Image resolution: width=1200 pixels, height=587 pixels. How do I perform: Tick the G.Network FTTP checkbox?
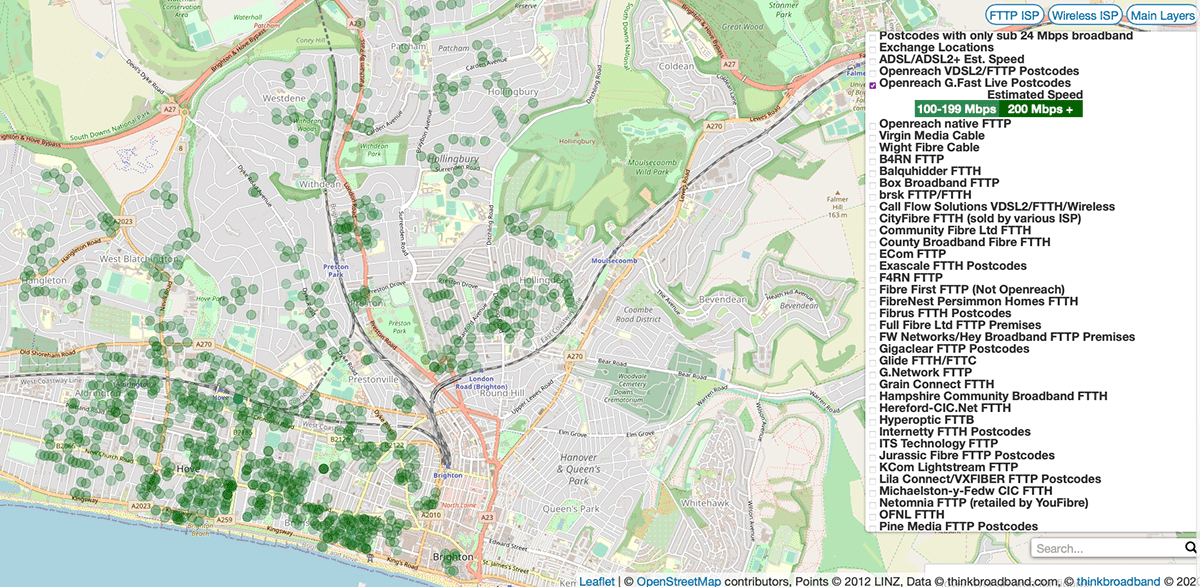[873, 373]
